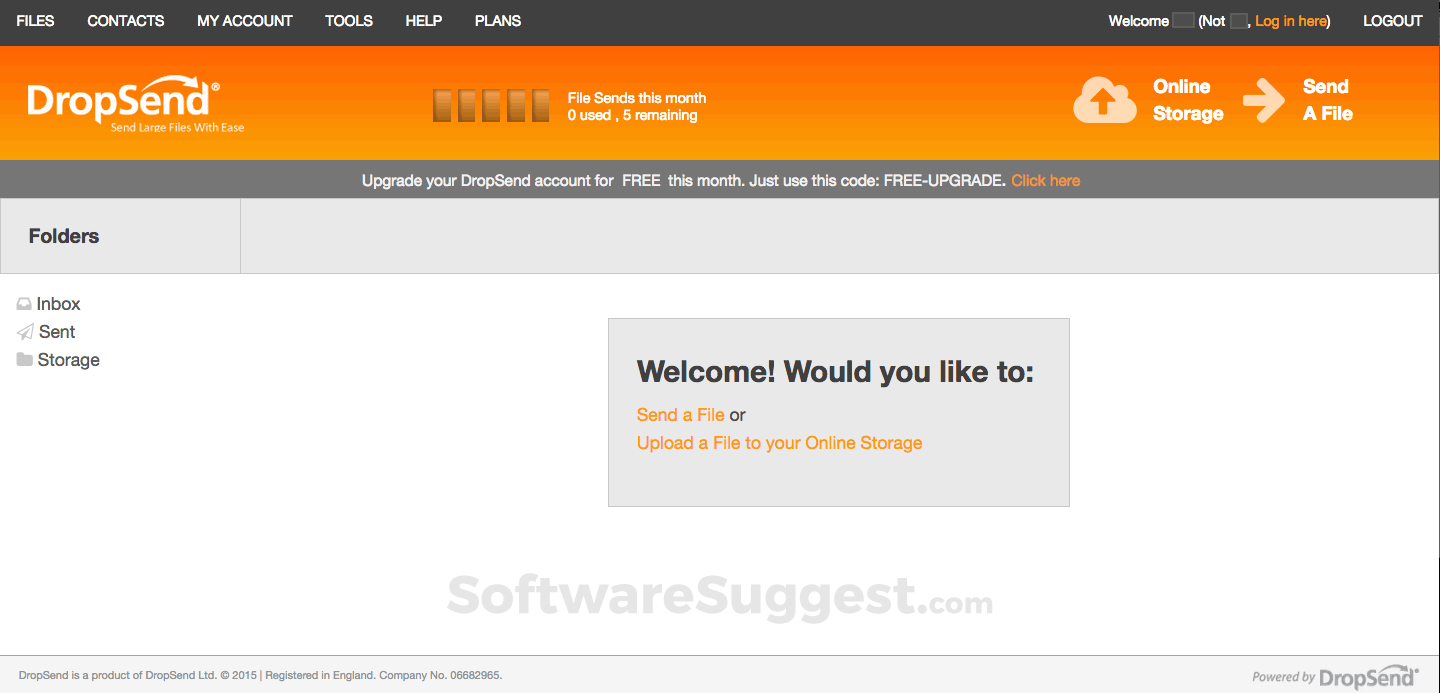Viewport: 1440px width, 693px height.
Task: Click the FREE-UPGRADE code banner text
Action: click(x=684, y=181)
